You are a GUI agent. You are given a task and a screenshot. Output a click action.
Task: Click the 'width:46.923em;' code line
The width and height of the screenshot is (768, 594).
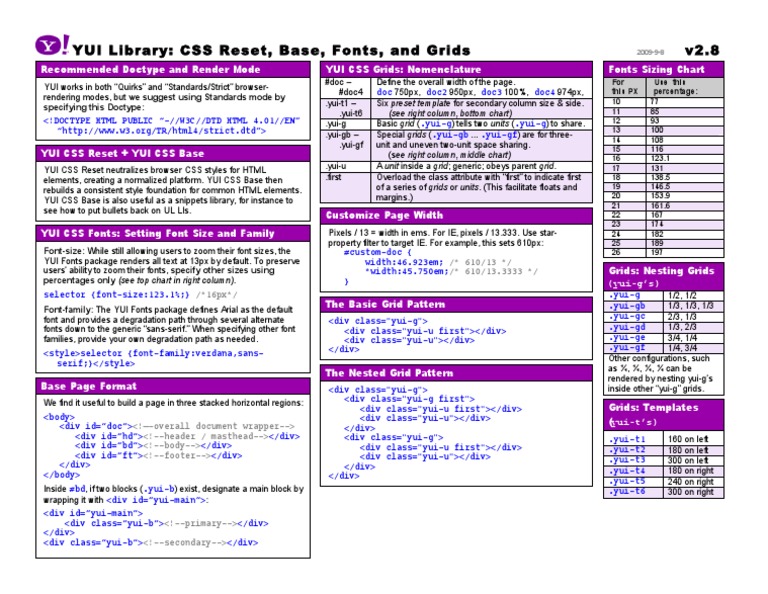tap(404, 262)
